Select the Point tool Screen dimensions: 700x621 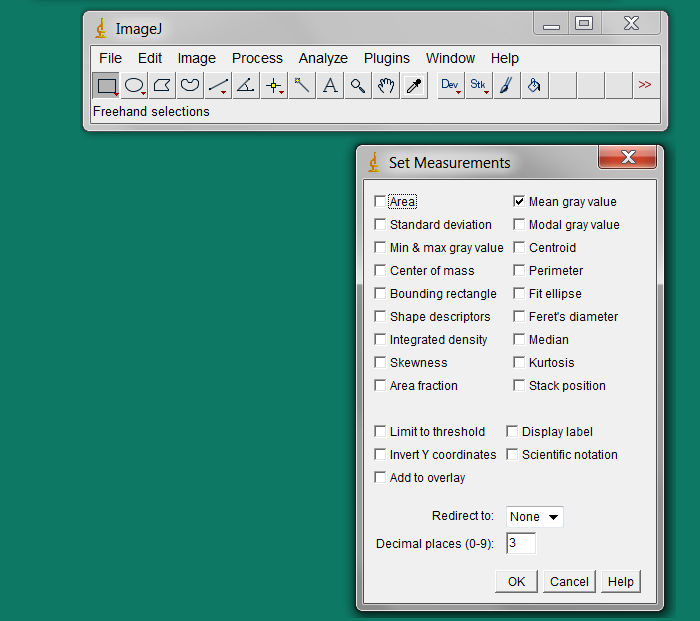click(274, 85)
